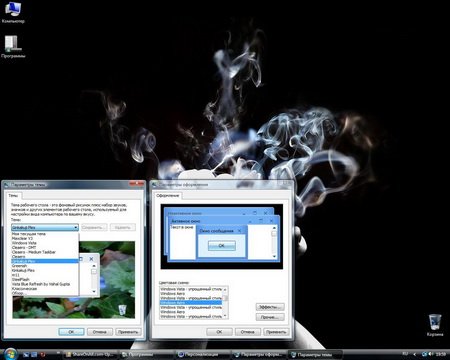Open the Корзина recycle bin icon
The width and height of the screenshot is (450, 360).
click(435, 324)
